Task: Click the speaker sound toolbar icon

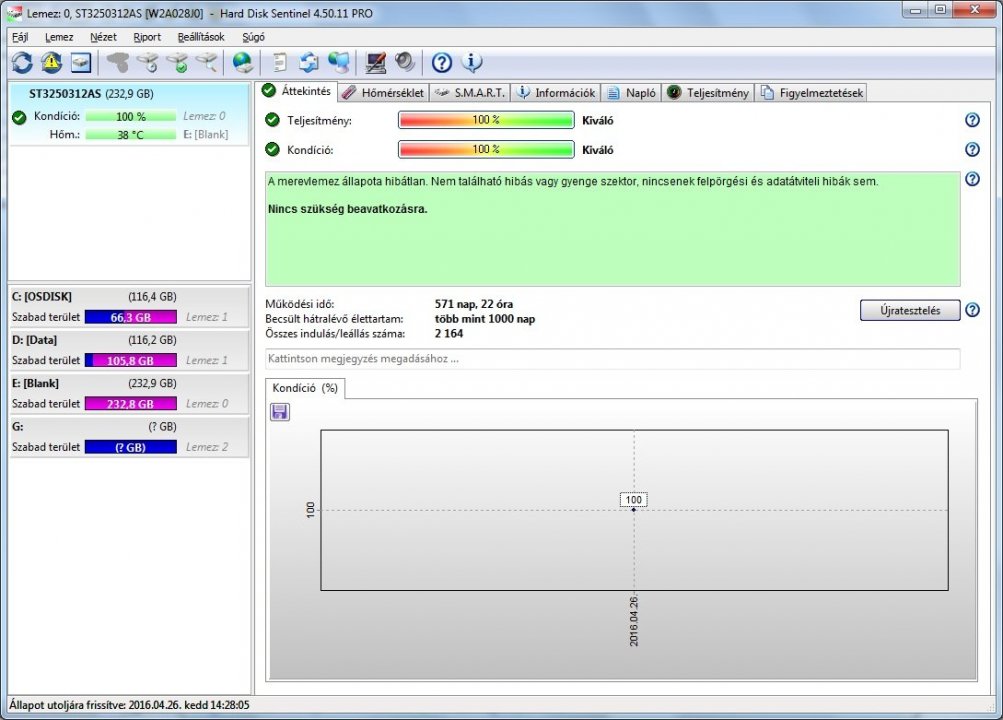Action: click(x=404, y=62)
